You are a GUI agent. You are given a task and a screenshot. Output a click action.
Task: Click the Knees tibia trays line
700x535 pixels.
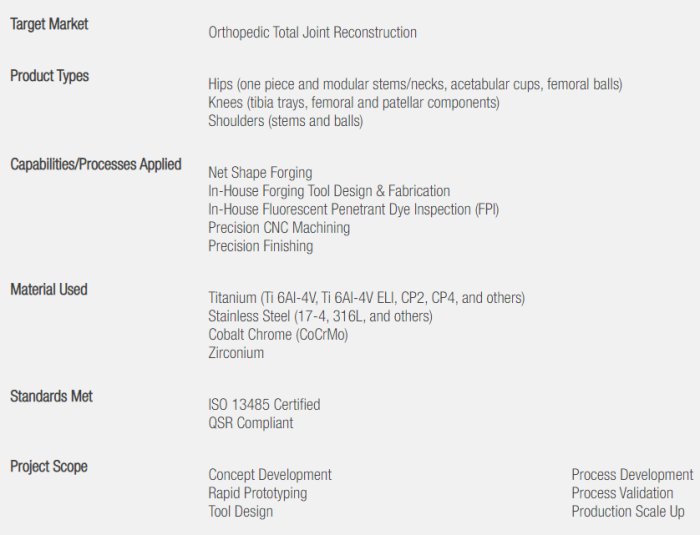(x=353, y=103)
